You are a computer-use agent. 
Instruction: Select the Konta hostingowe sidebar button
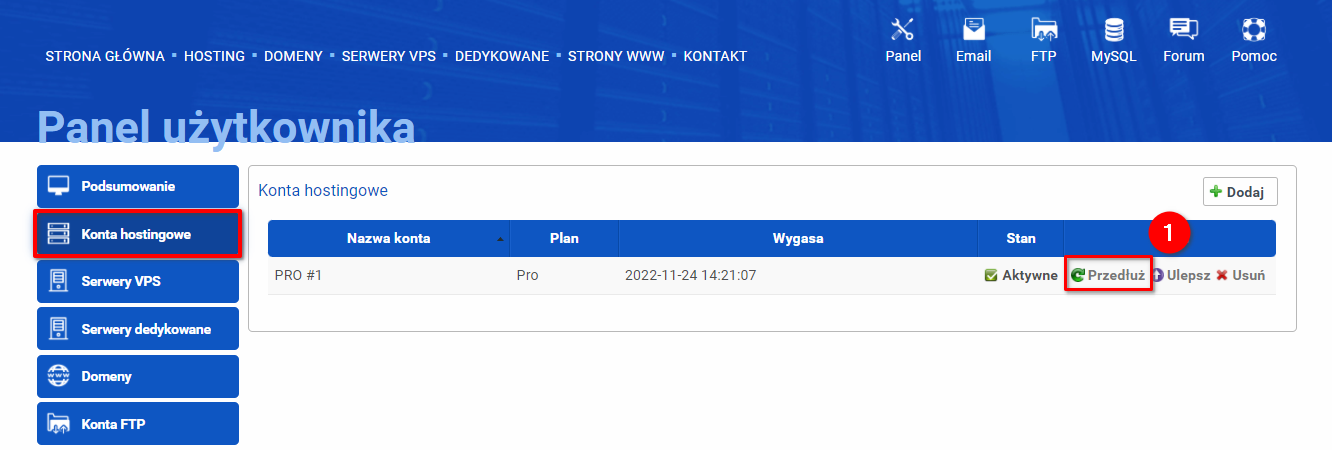138,235
